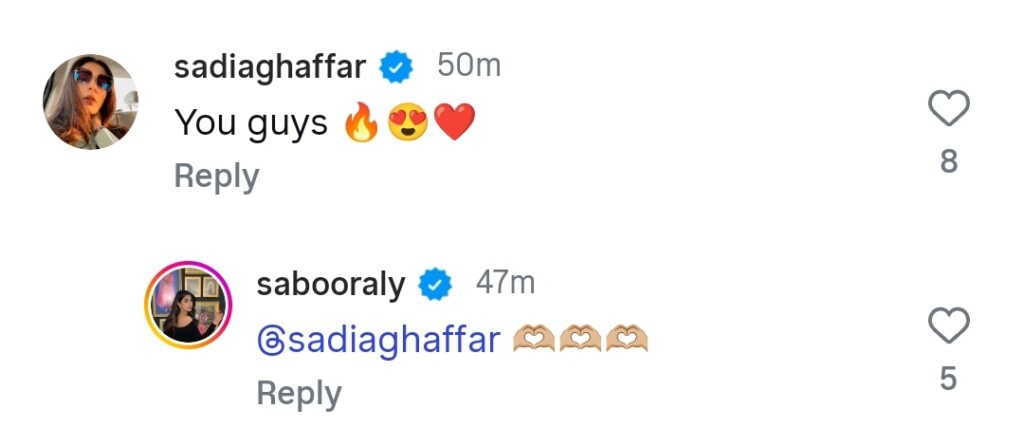Click the 50m timestamp

click(x=469, y=66)
